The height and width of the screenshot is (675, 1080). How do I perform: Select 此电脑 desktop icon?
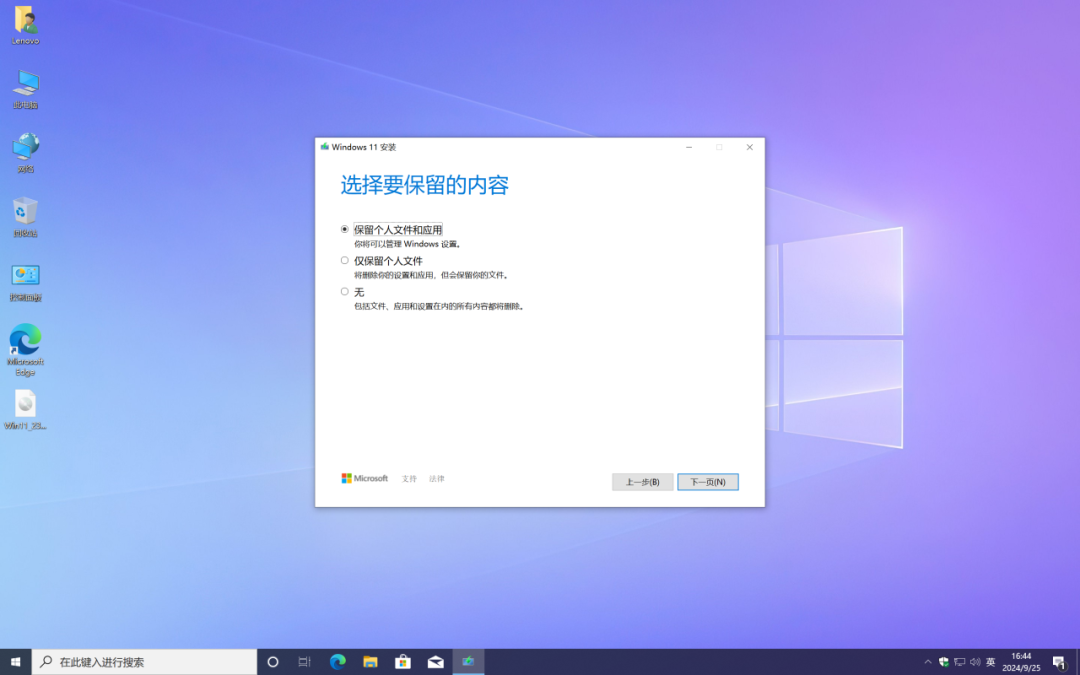click(25, 90)
